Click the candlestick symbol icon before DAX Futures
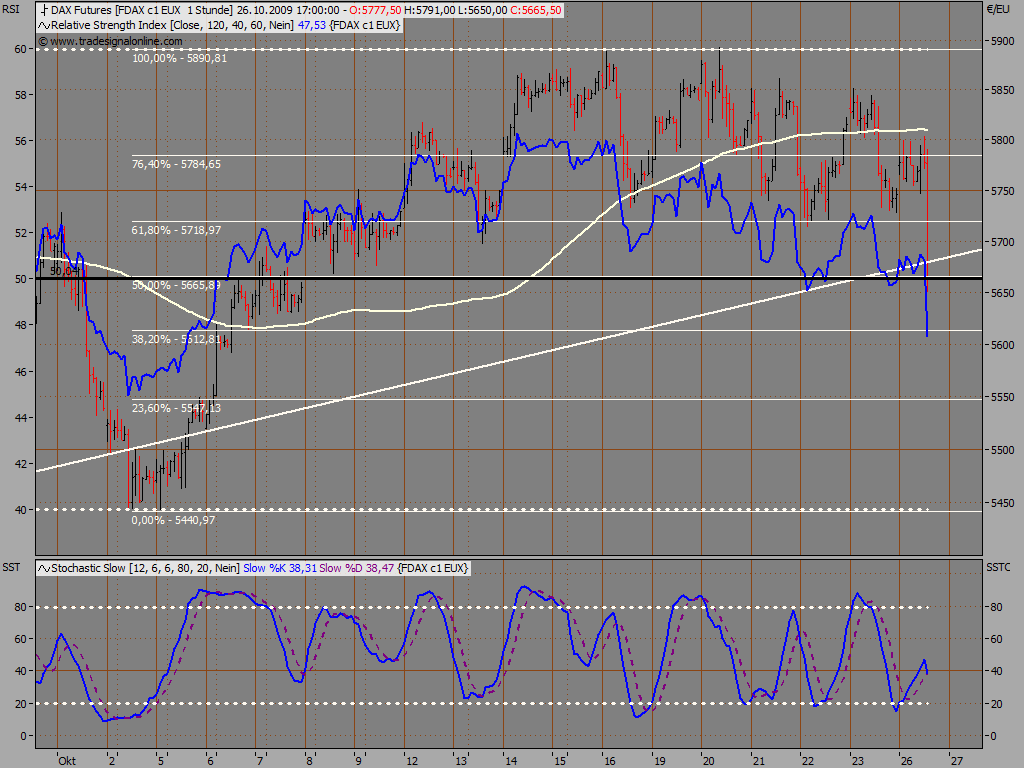Image resolution: width=1024 pixels, height=768 pixels. (44, 10)
